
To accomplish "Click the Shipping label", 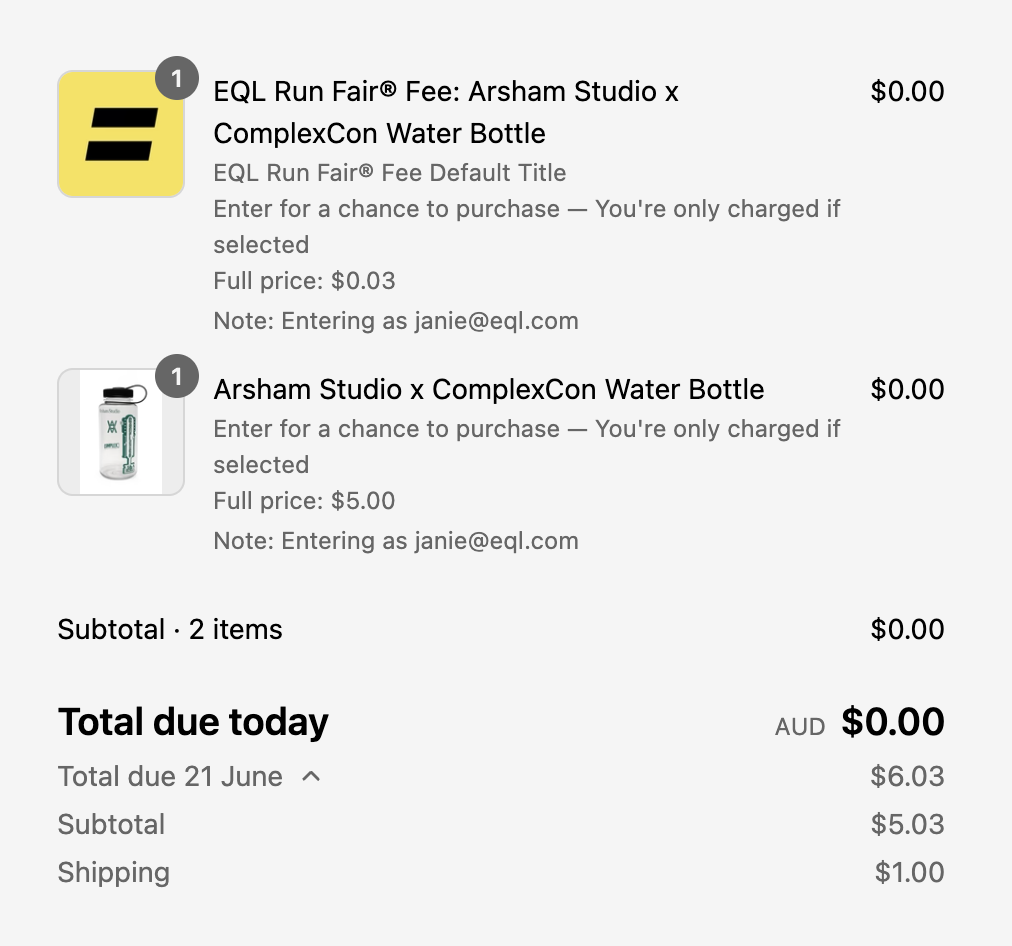I will click(x=114, y=872).
